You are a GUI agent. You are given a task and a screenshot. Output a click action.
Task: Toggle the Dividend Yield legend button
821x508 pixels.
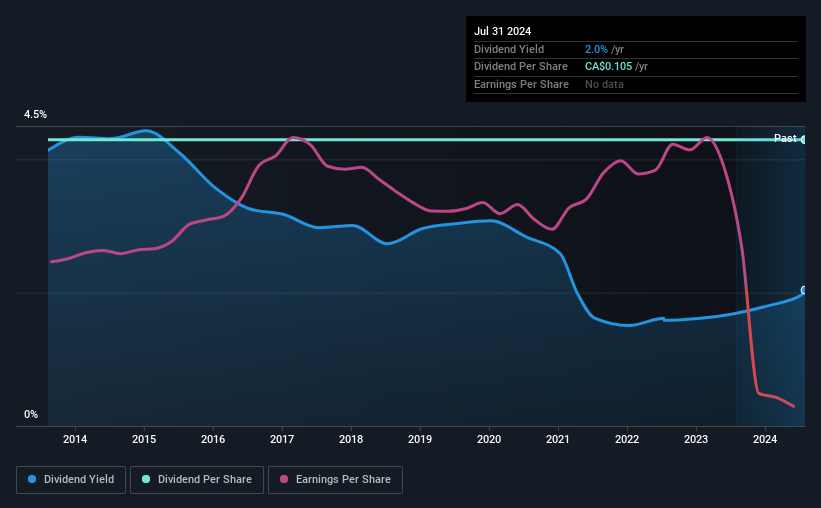click(x=71, y=480)
